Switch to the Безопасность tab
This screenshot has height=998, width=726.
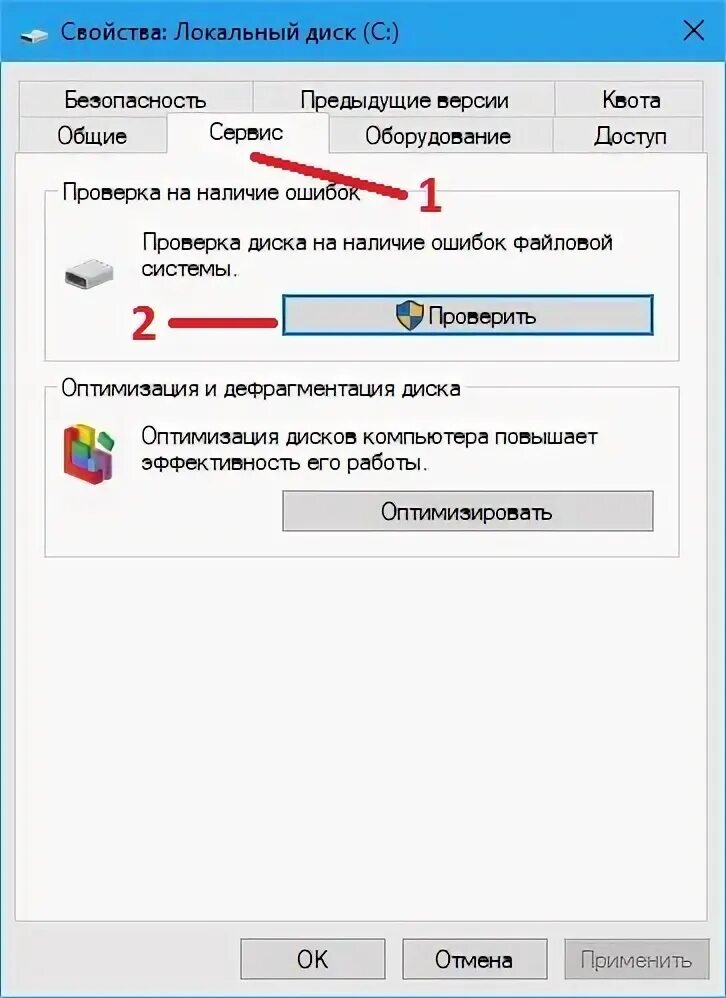(x=136, y=99)
